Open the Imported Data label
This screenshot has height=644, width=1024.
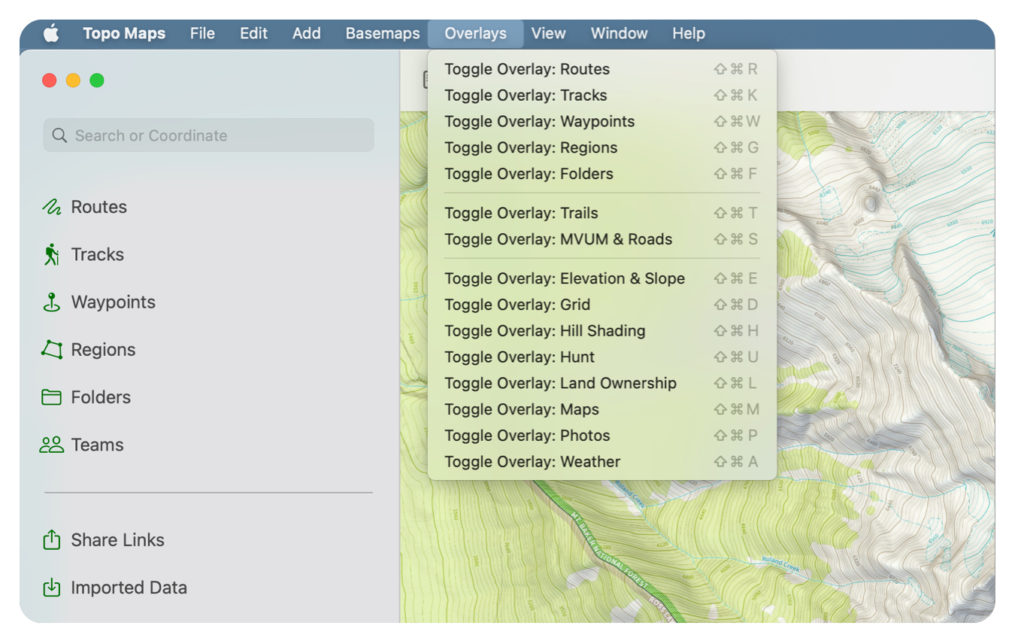coord(129,587)
